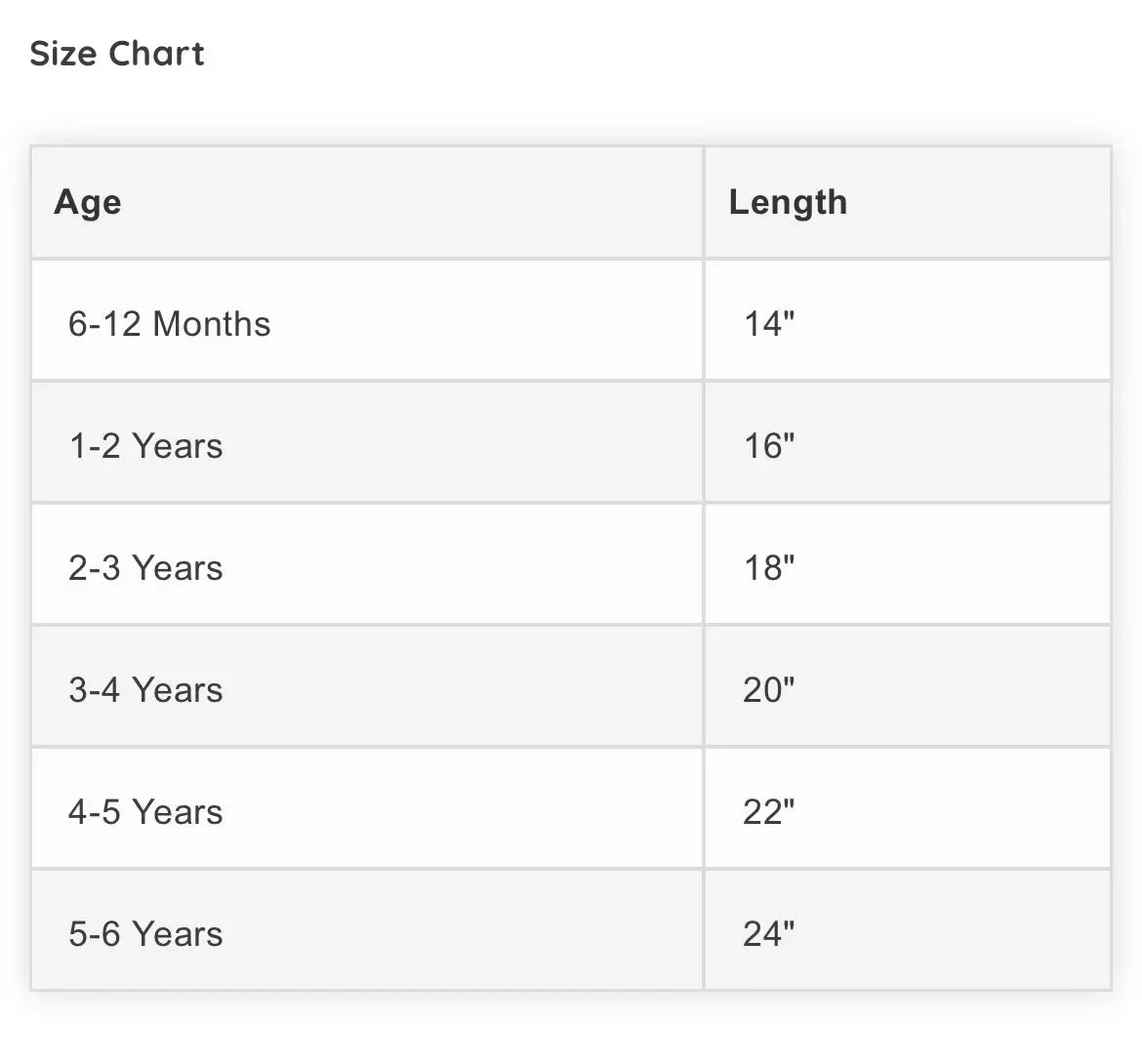The image size is (1142, 1064).
Task: Select the 18" length value
Action: coord(769,568)
